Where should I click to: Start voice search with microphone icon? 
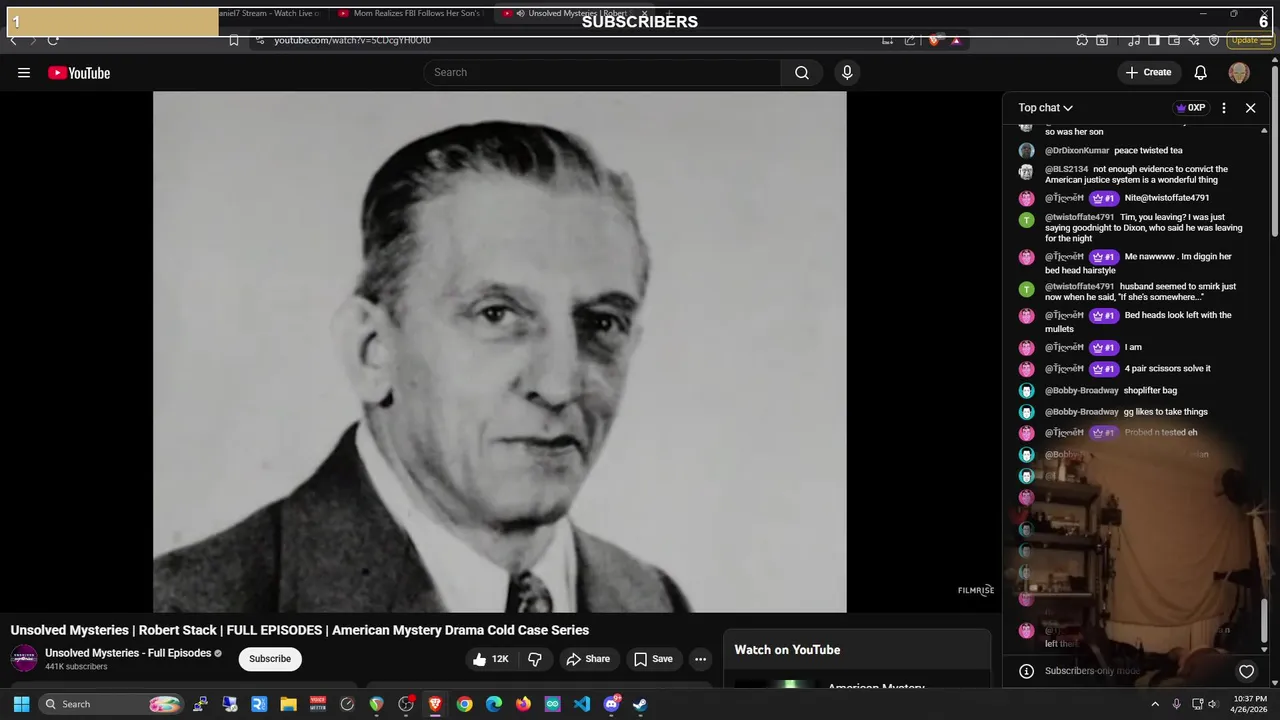(847, 73)
